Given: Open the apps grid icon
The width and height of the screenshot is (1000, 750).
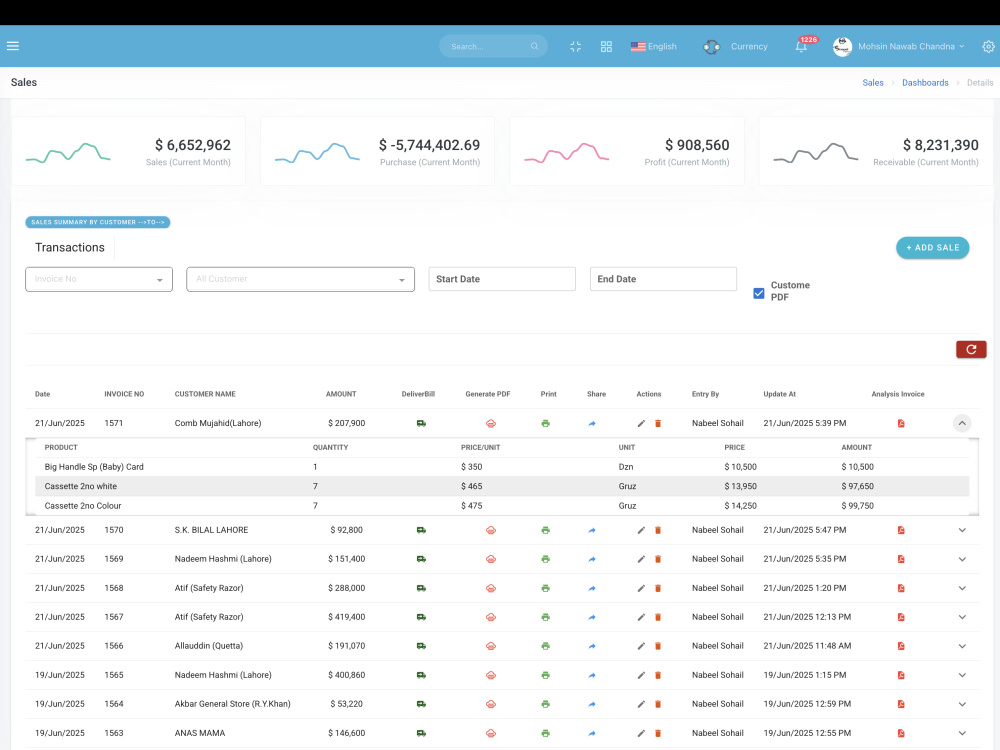Looking at the screenshot, I should (606, 47).
